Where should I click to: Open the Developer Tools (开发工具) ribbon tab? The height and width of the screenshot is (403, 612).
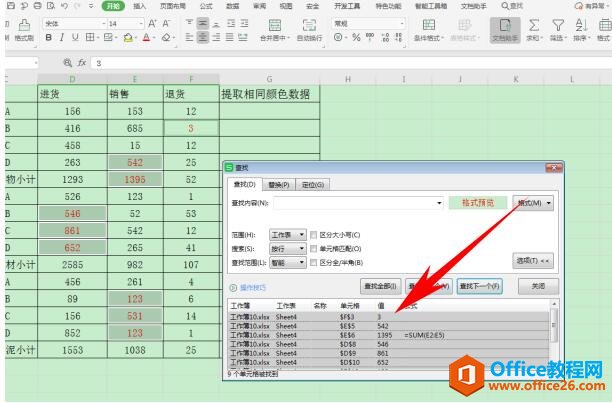tap(347, 6)
